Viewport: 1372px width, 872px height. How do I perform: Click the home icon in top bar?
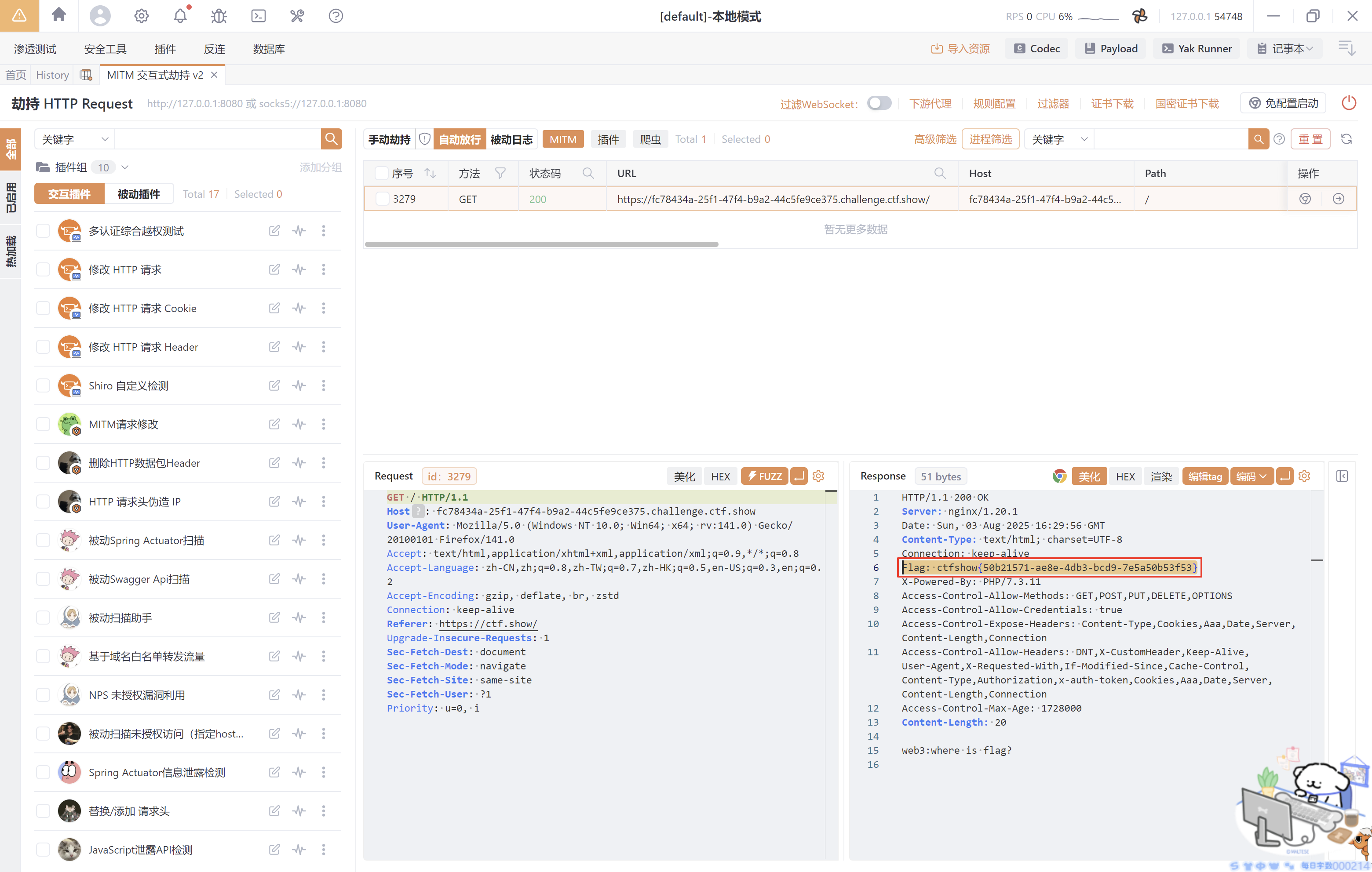[x=58, y=15]
